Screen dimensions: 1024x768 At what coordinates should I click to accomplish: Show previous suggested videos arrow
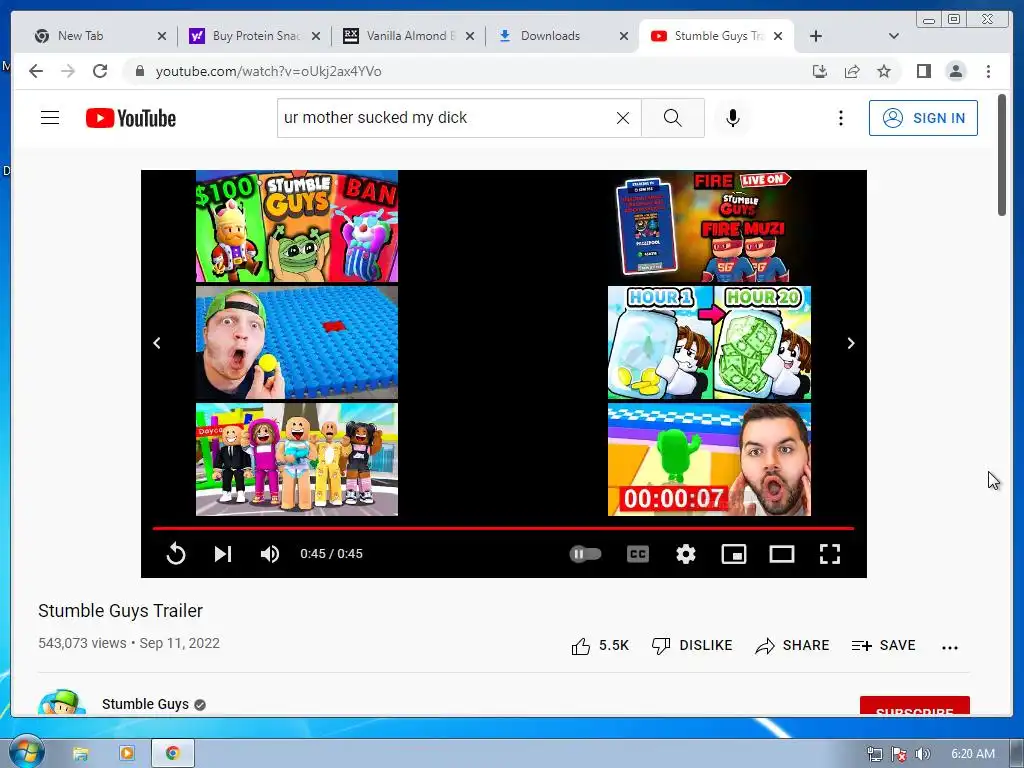pos(157,343)
